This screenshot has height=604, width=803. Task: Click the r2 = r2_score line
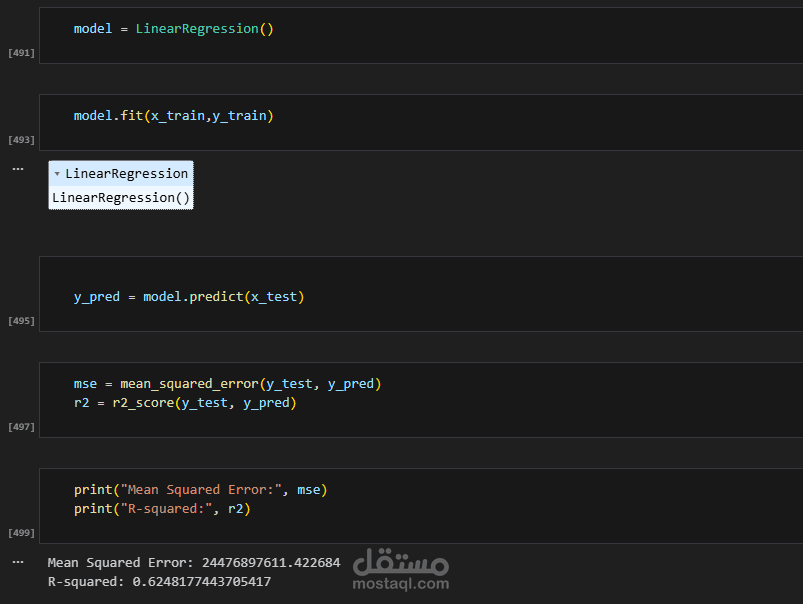coord(185,403)
